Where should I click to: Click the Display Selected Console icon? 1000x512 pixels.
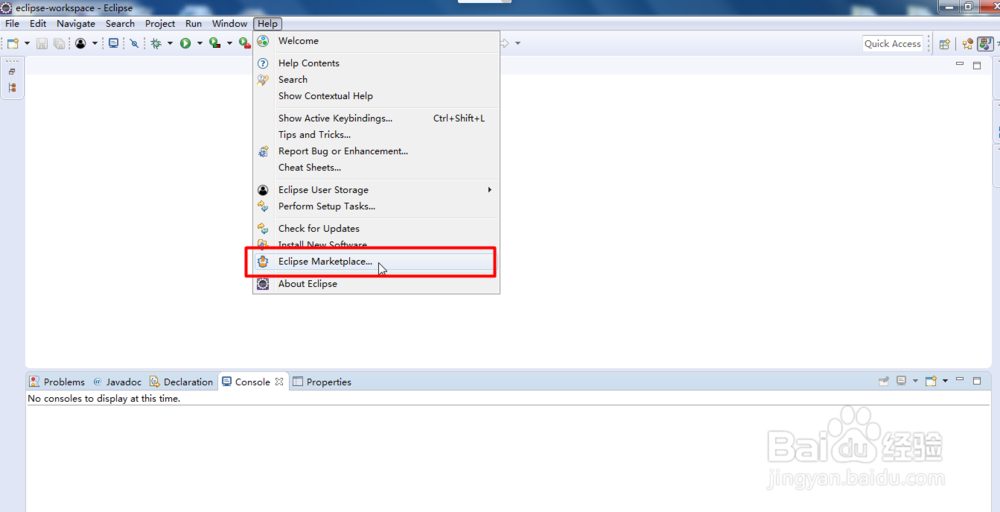(x=901, y=381)
